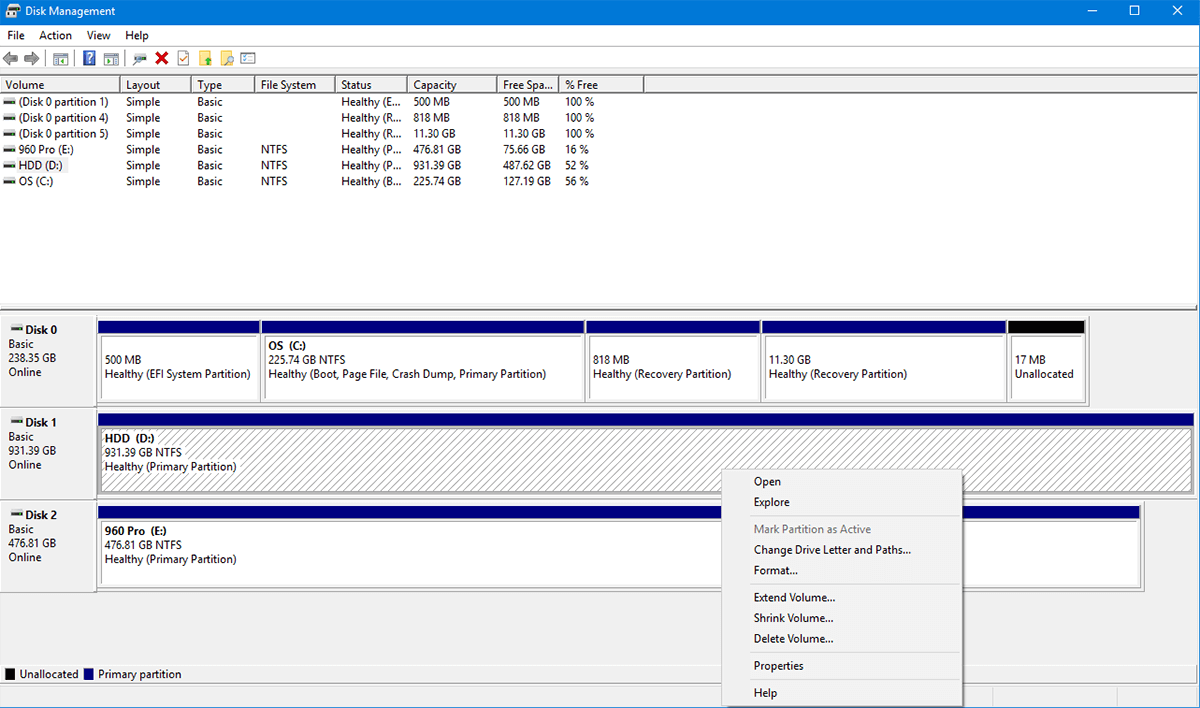Open the Action menu
Screen dimensions: 1200x708
[56, 35]
